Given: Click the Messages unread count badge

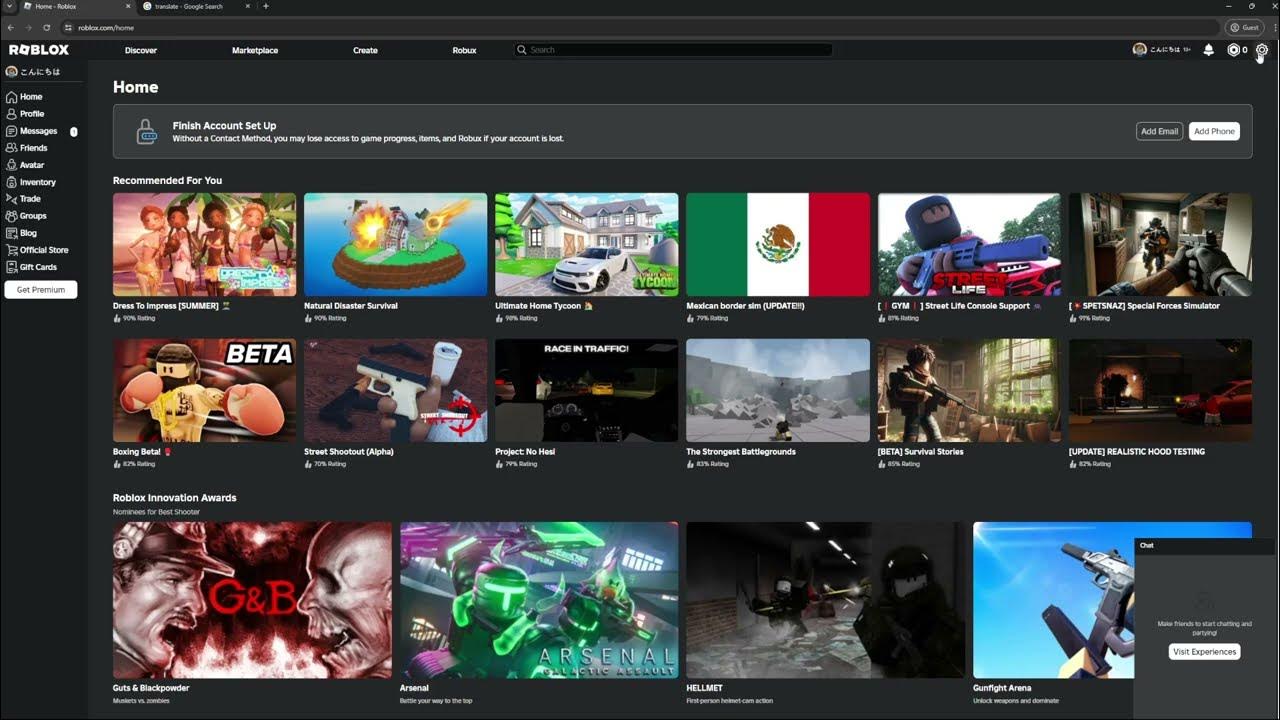Looking at the screenshot, I should point(74,131).
